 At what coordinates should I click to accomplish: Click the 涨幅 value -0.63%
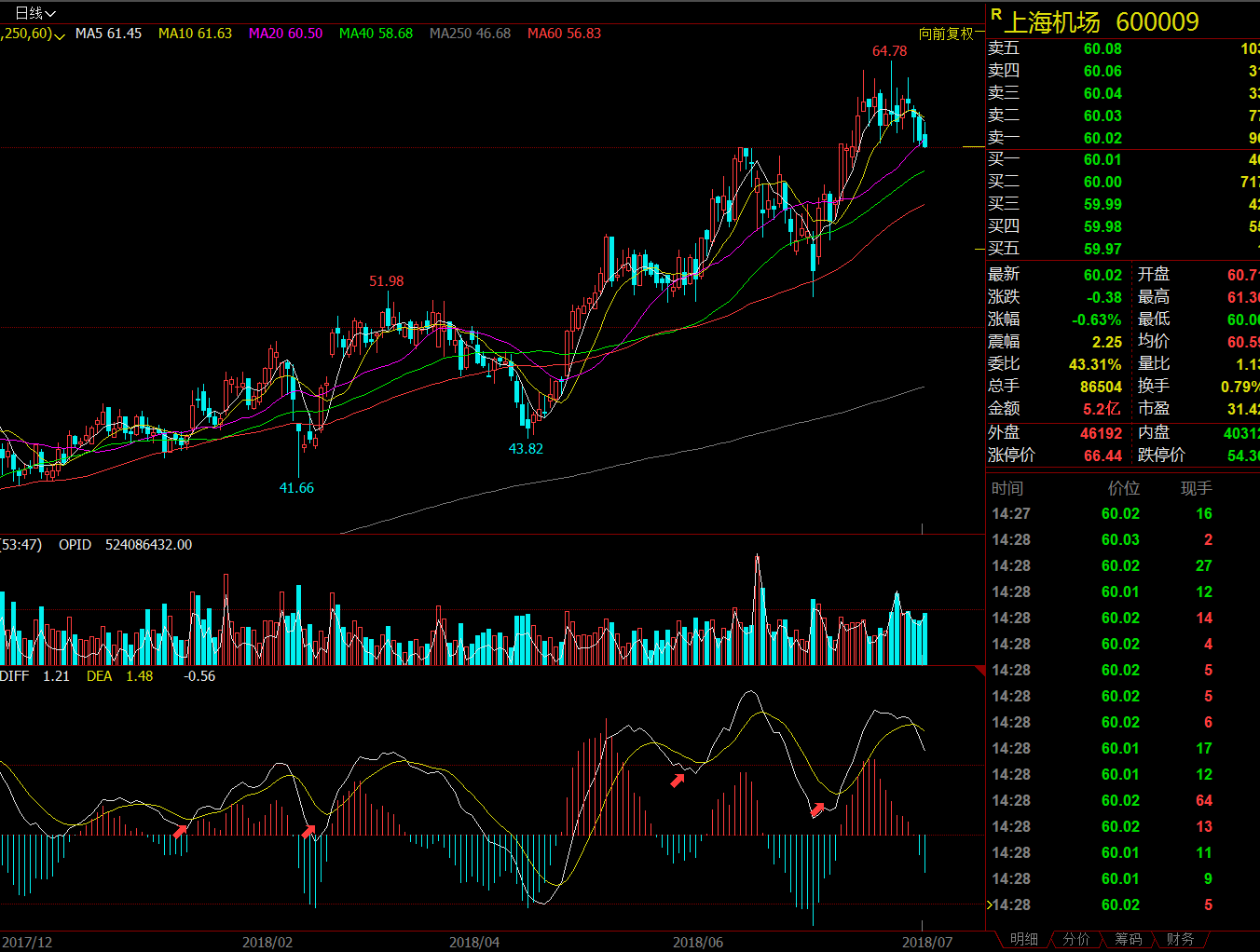(x=1097, y=320)
